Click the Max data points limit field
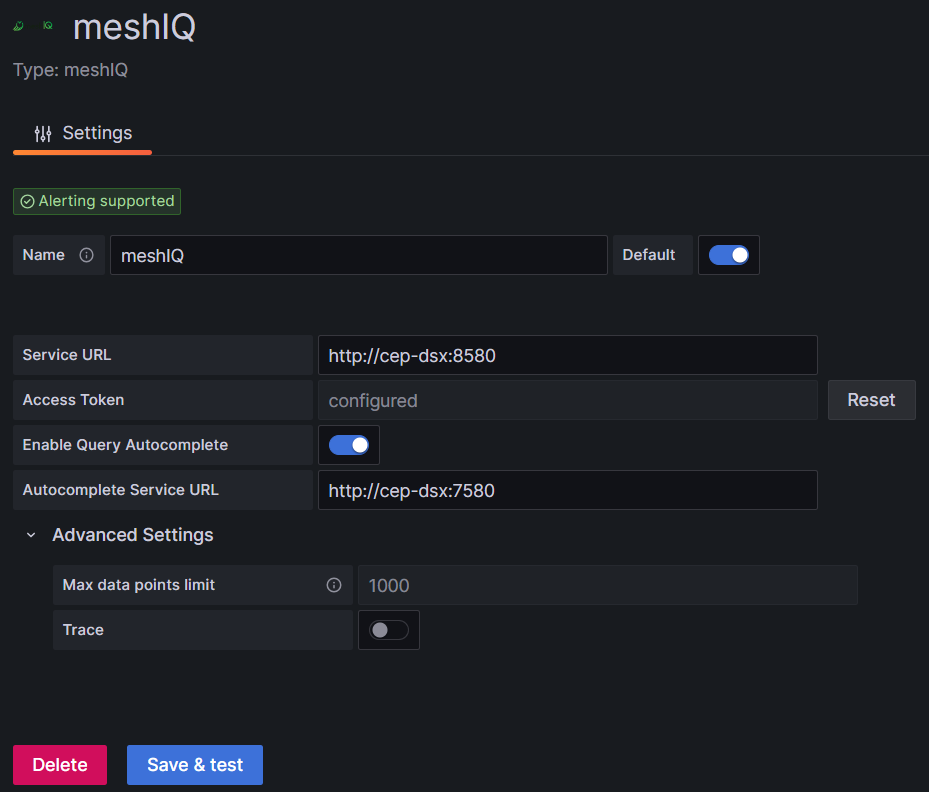 pos(608,585)
